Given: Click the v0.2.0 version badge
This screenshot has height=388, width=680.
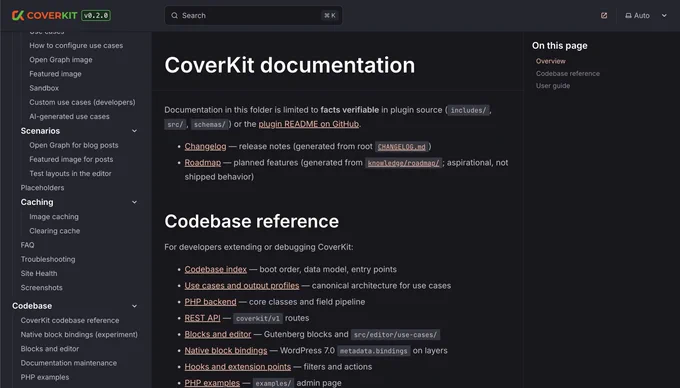Looking at the screenshot, I should pos(96,16).
